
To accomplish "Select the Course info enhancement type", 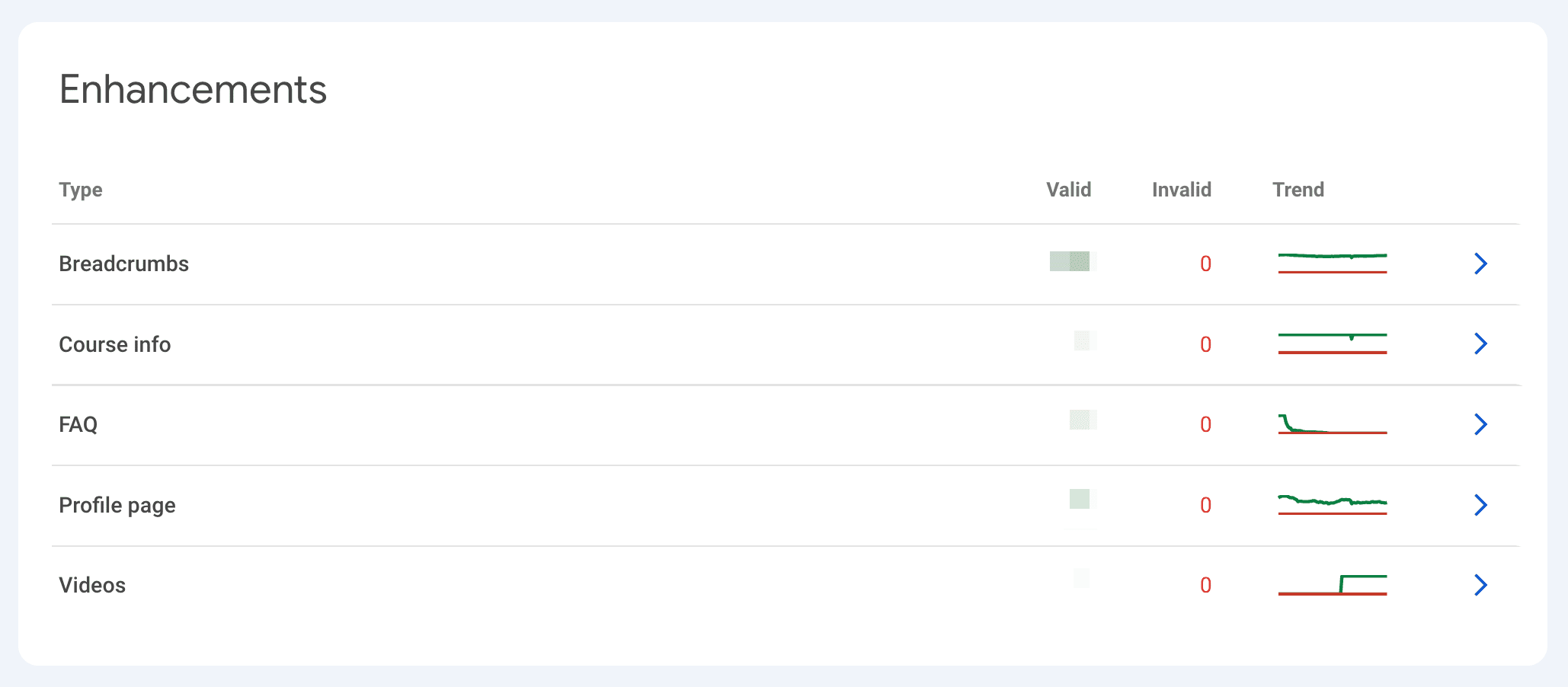I will pos(115,344).
